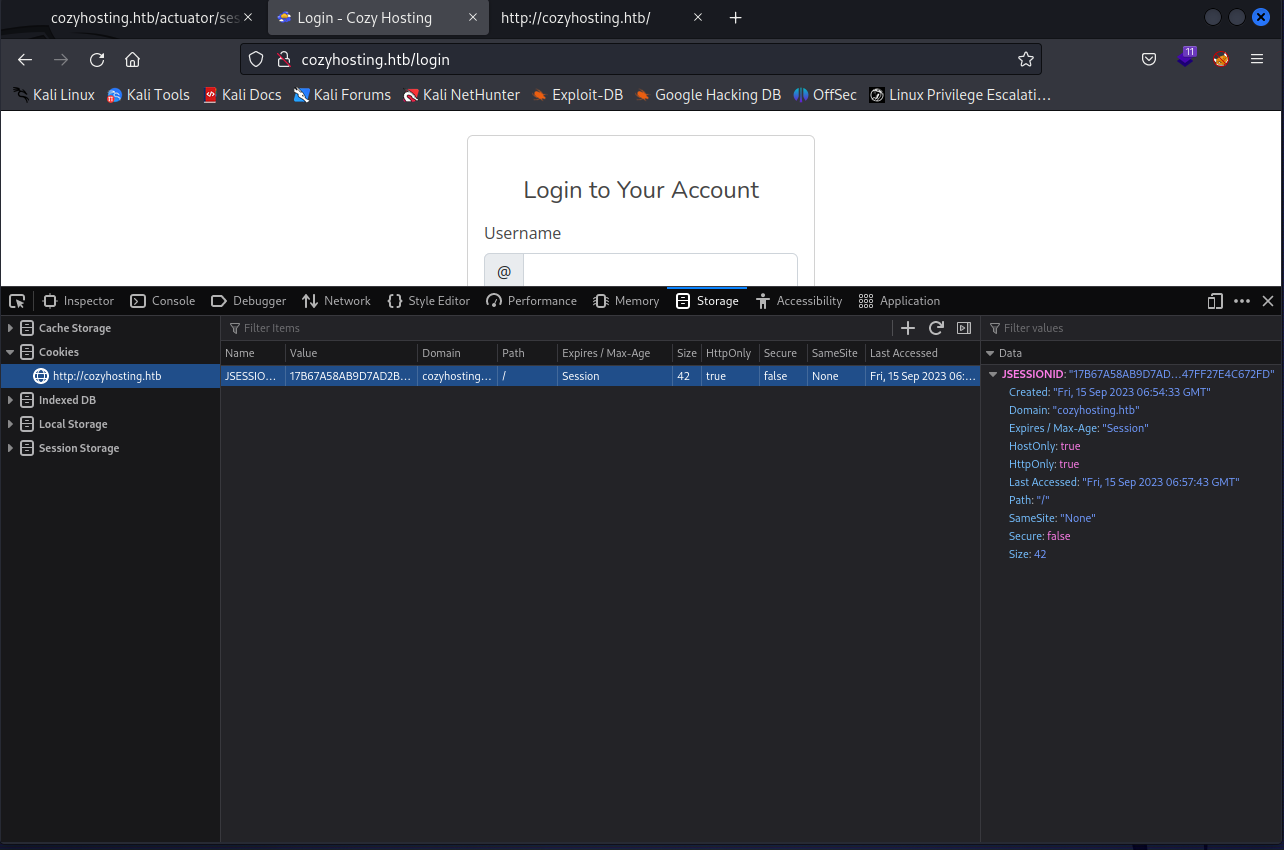Image resolution: width=1284 pixels, height=850 pixels.
Task: Open Firefox hamburger application menu
Action: [x=1257, y=60]
